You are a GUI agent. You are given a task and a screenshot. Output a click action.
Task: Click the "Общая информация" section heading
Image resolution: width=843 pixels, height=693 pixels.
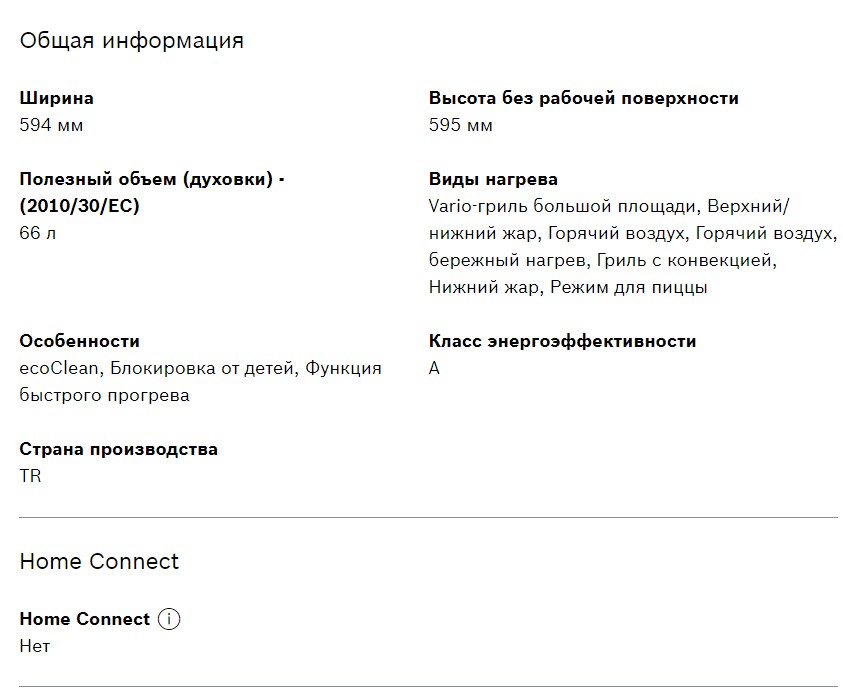click(131, 41)
